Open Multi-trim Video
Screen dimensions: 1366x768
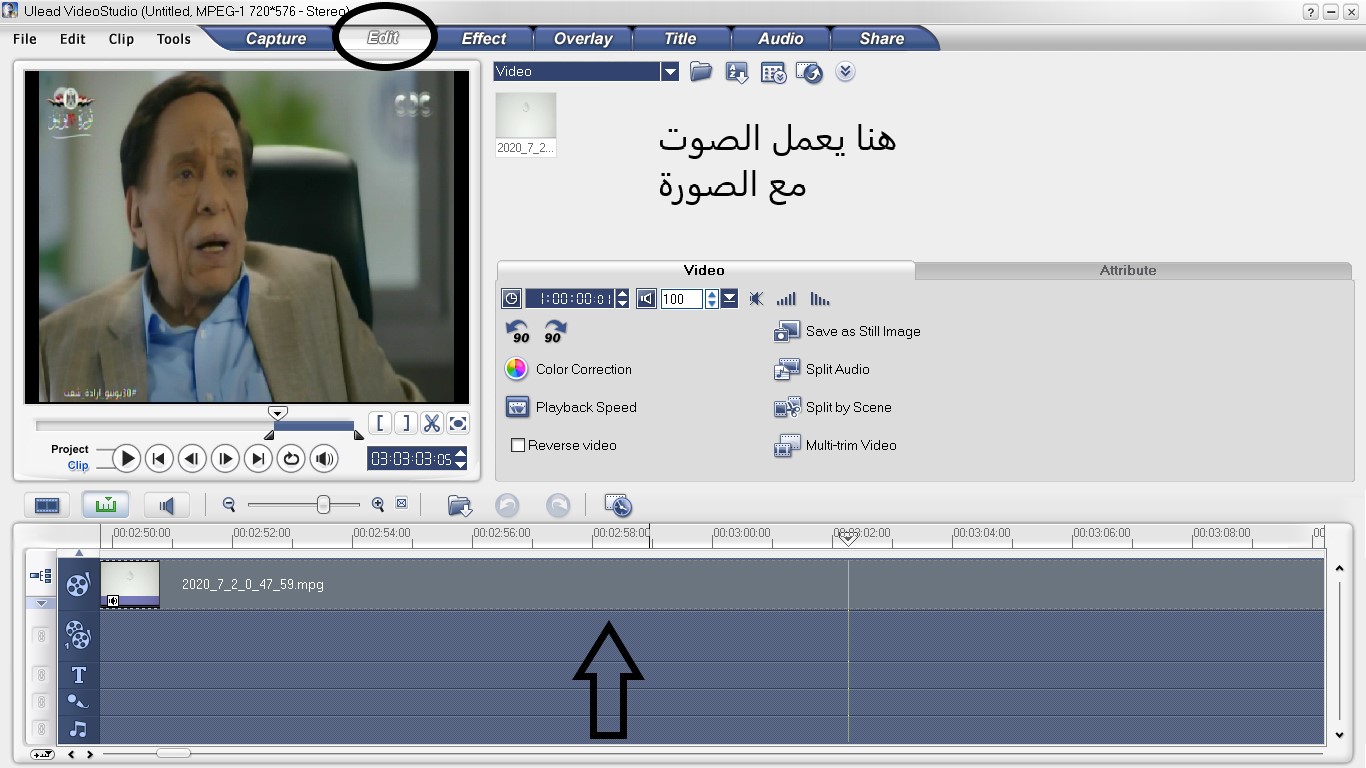pos(788,445)
